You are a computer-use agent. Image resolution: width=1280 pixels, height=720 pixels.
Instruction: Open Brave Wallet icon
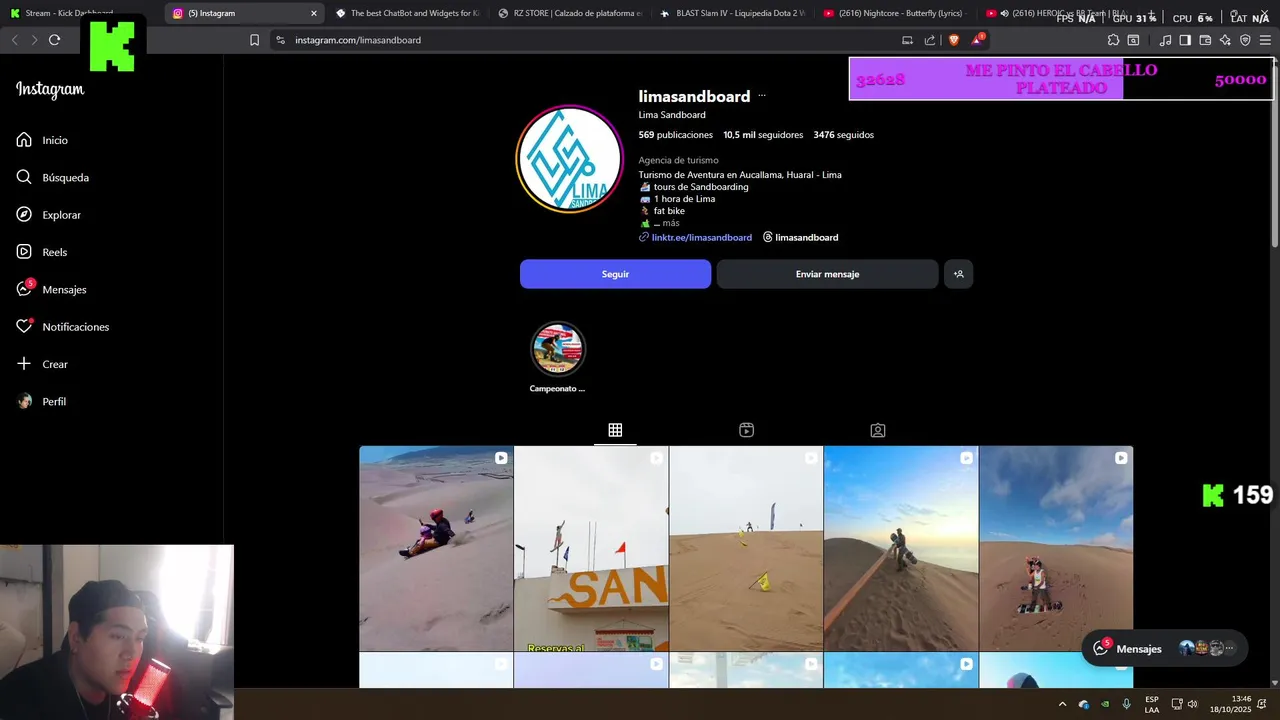tap(1205, 40)
